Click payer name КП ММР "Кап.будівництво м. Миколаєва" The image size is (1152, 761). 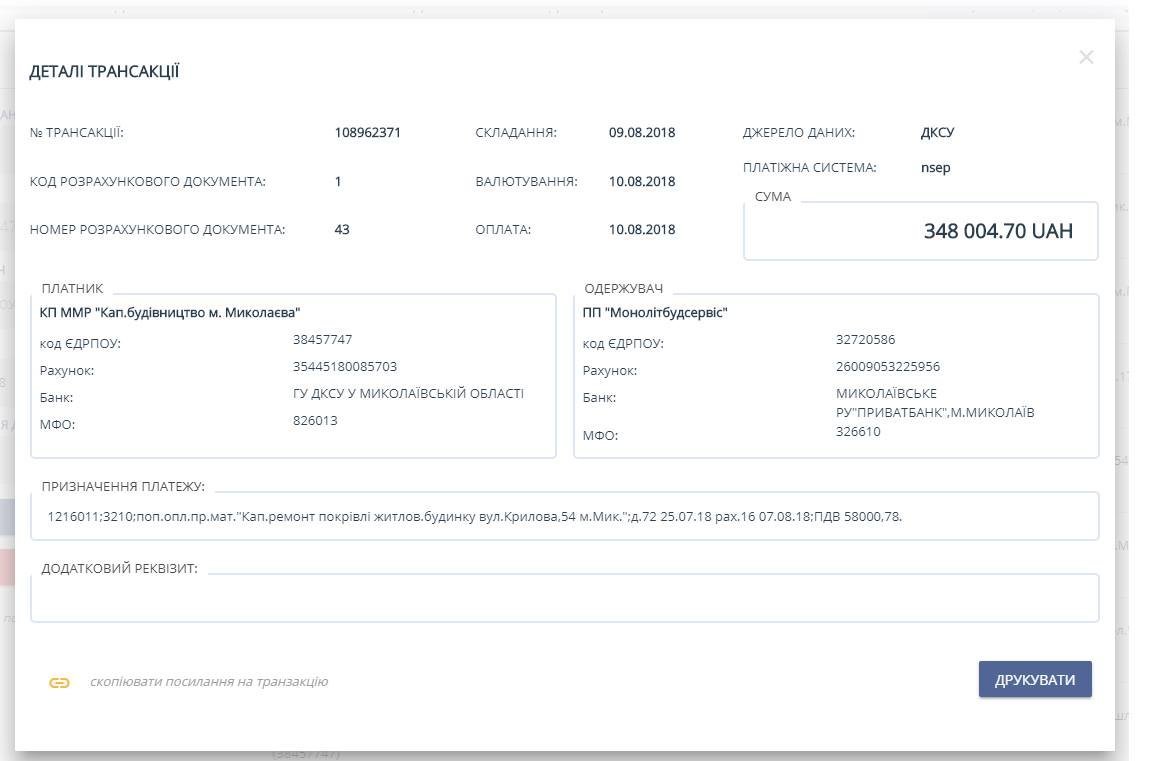[170, 312]
